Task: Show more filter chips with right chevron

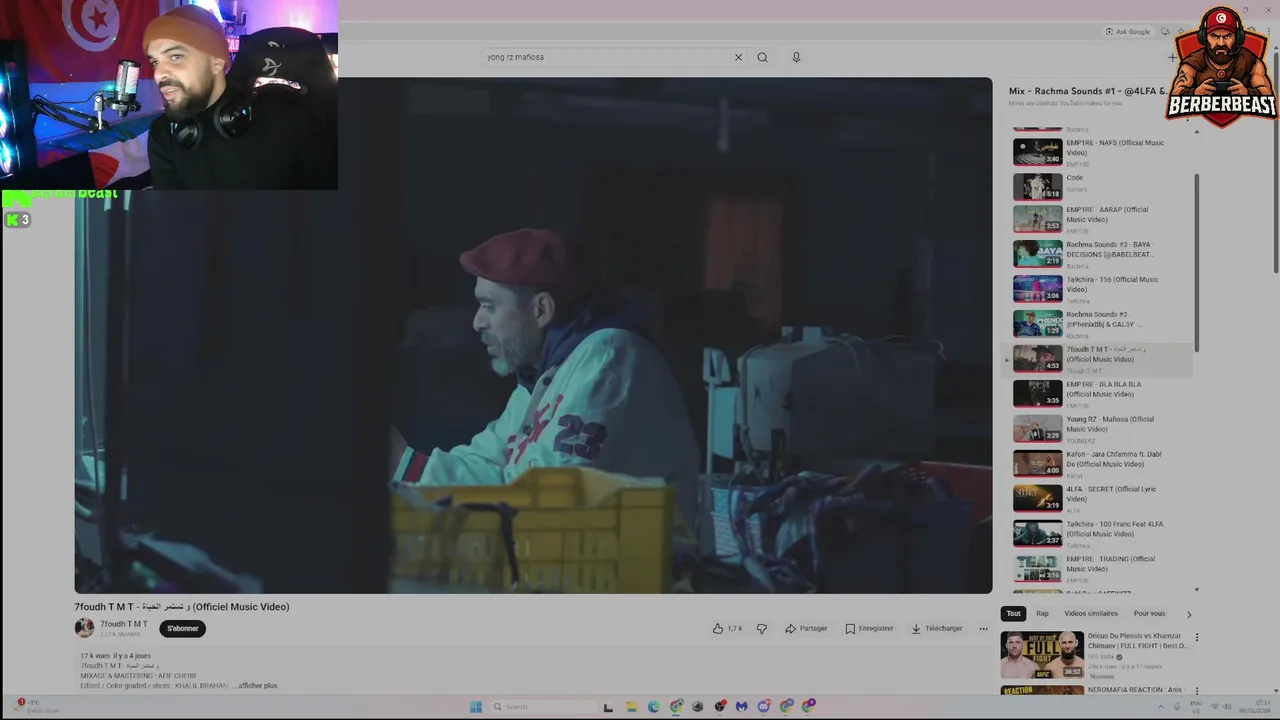Action: (x=1188, y=614)
